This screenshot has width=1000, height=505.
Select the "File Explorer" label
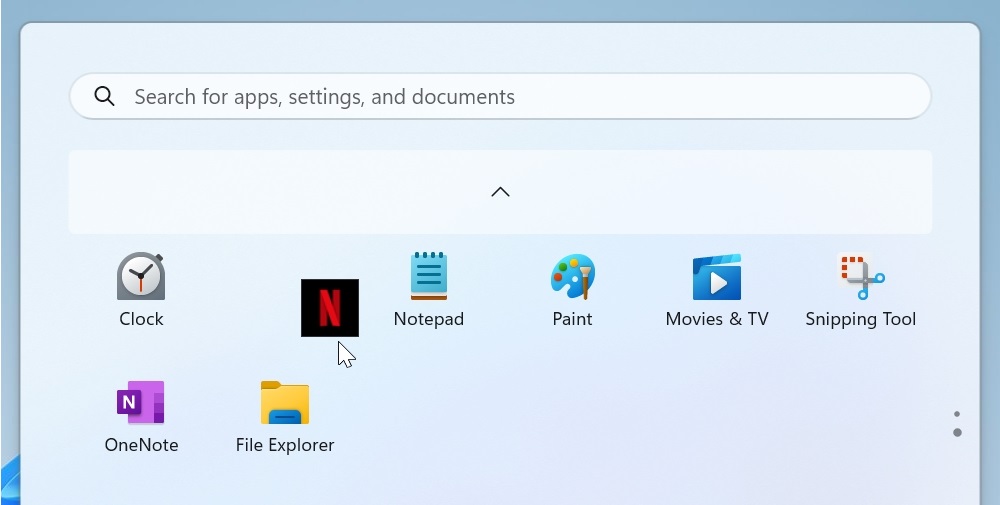(x=285, y=445)
